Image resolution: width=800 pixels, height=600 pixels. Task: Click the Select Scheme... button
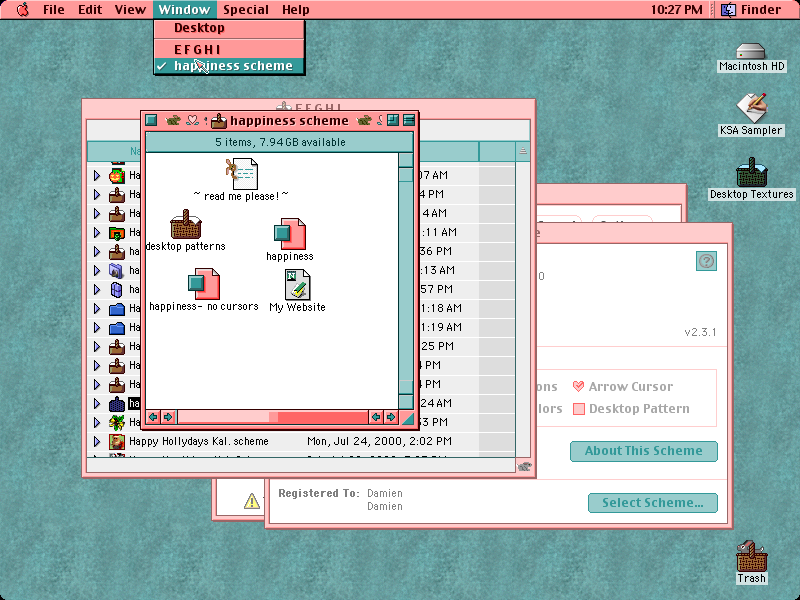pos(653,503)
